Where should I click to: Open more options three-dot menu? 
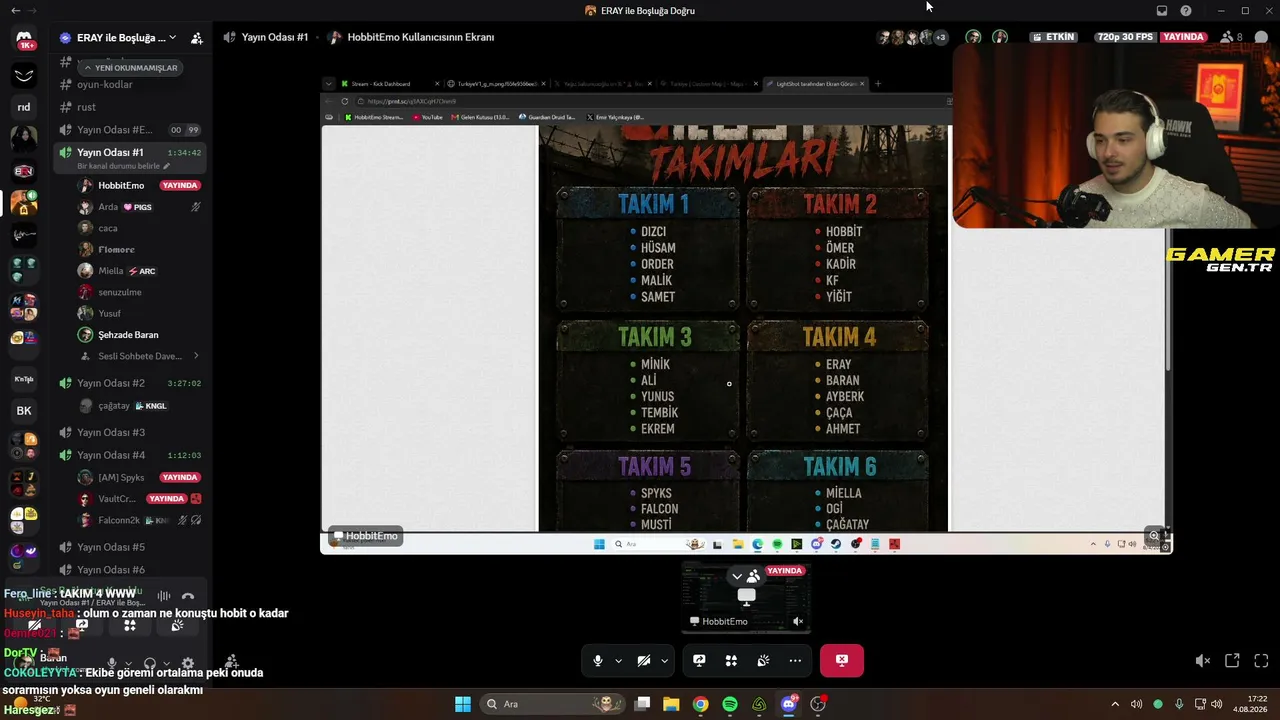coord(795,660)
